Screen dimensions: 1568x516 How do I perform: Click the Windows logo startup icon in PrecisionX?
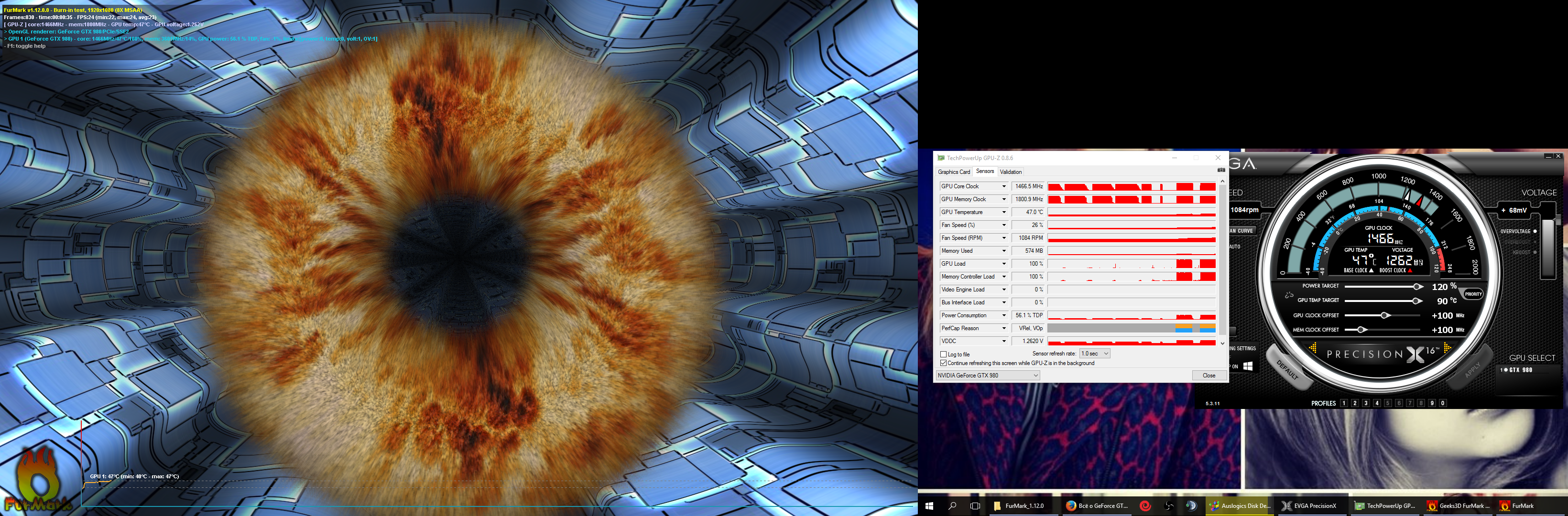click(1248, 365)
